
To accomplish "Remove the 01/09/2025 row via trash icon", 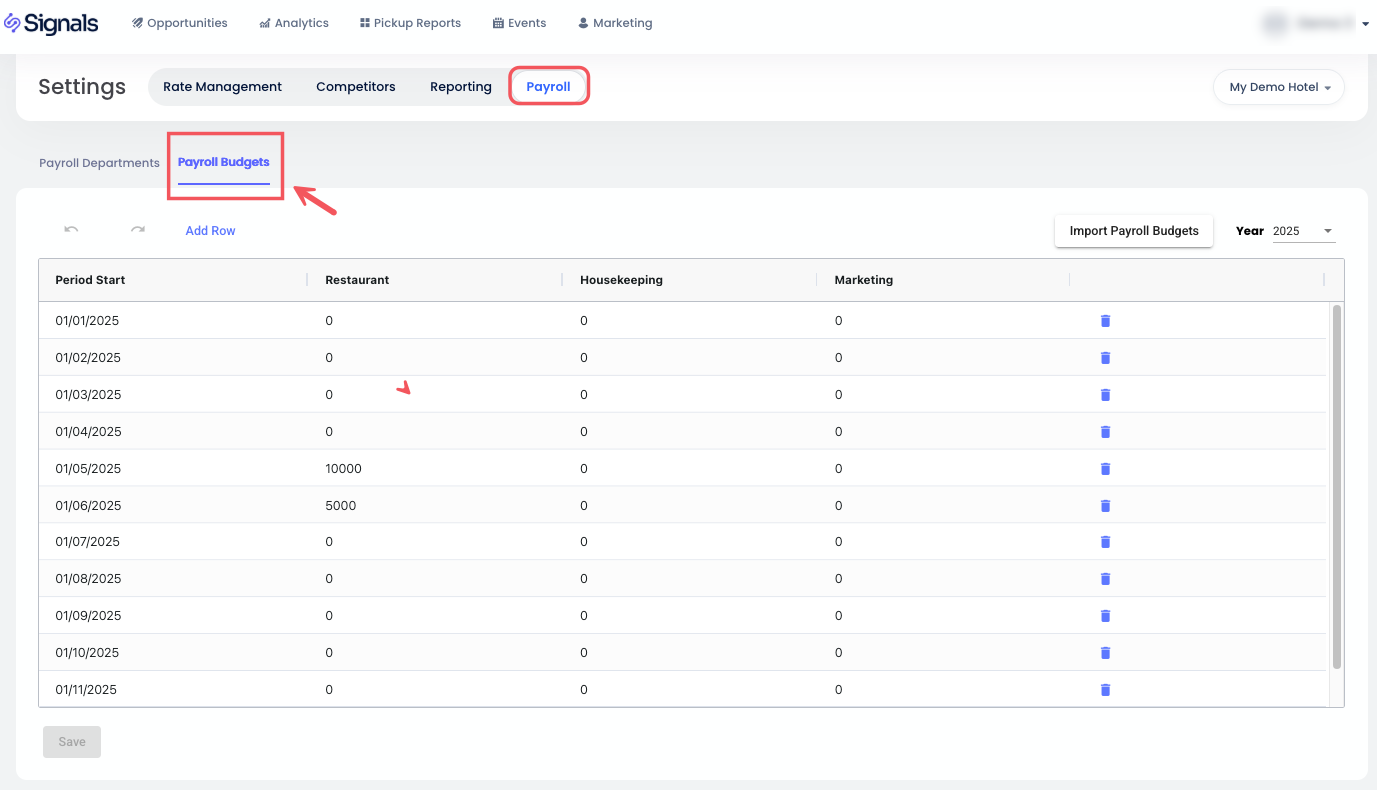I will (x=1105, y=616).
